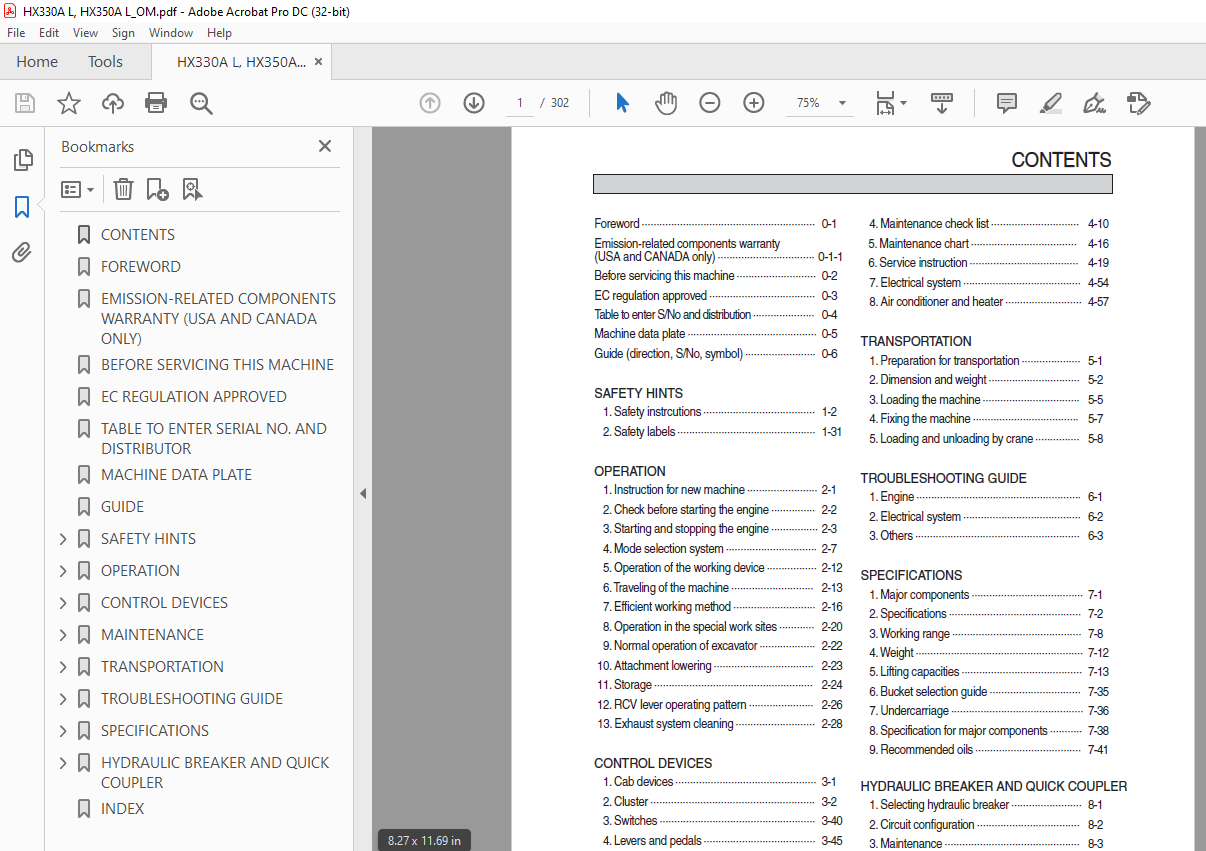Print the document using the printer icon
Image resolution: width=1206 pixels, height=851 pixels.
point(156,103)
